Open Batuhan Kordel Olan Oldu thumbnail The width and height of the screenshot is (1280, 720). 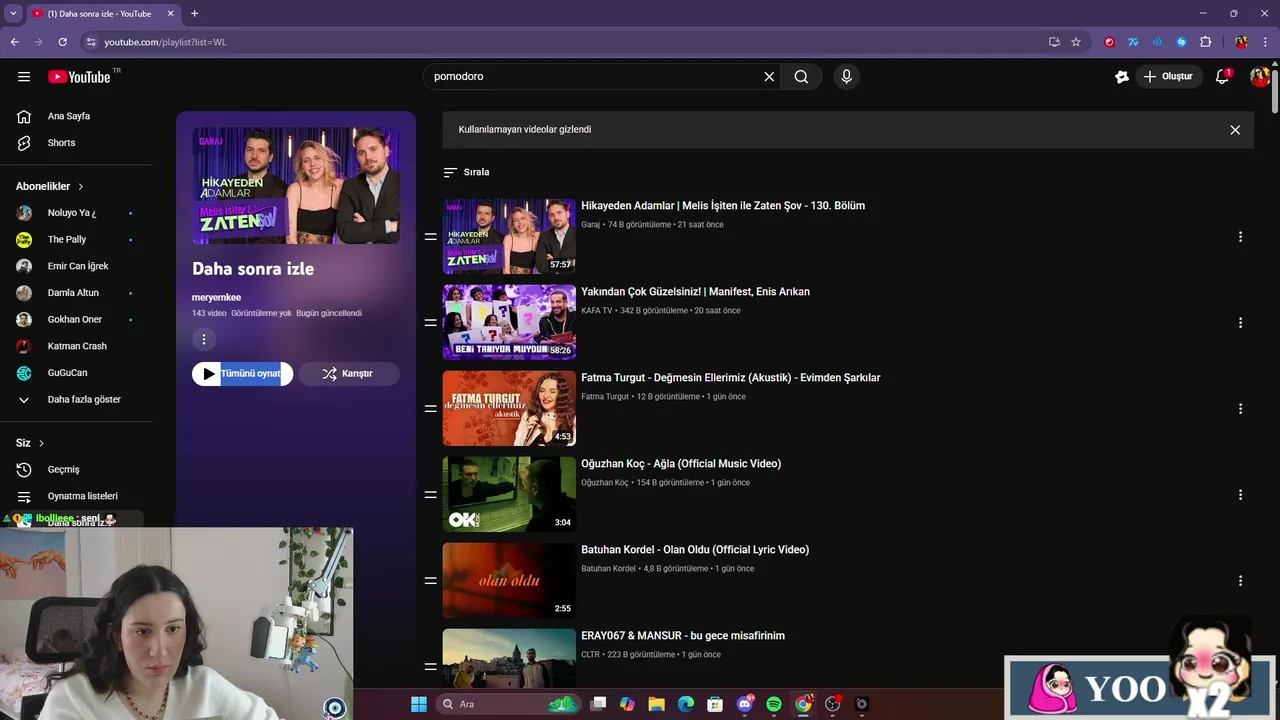click(509, 580)
